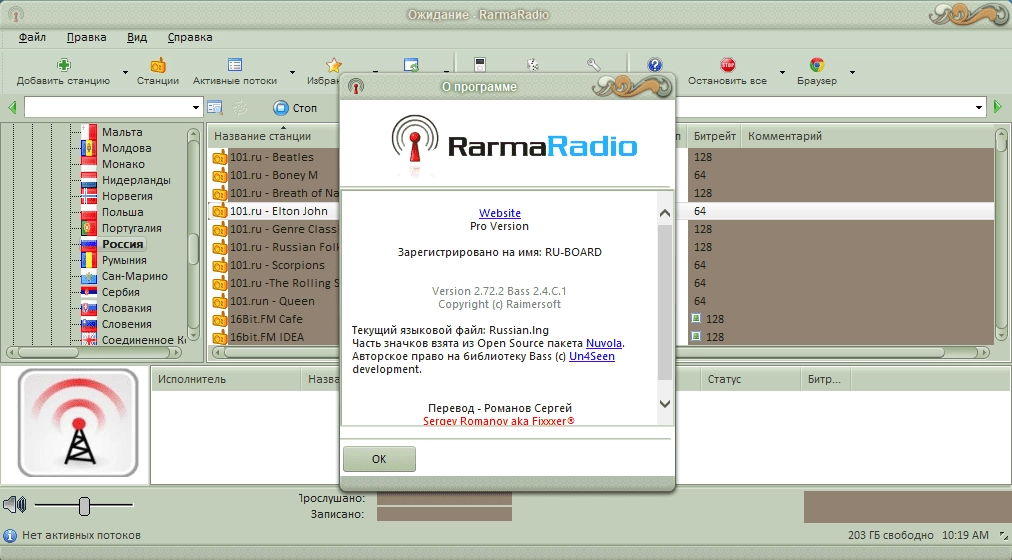
Task: Click scroll-up arrow in About dialog
Action: (665, 213)
